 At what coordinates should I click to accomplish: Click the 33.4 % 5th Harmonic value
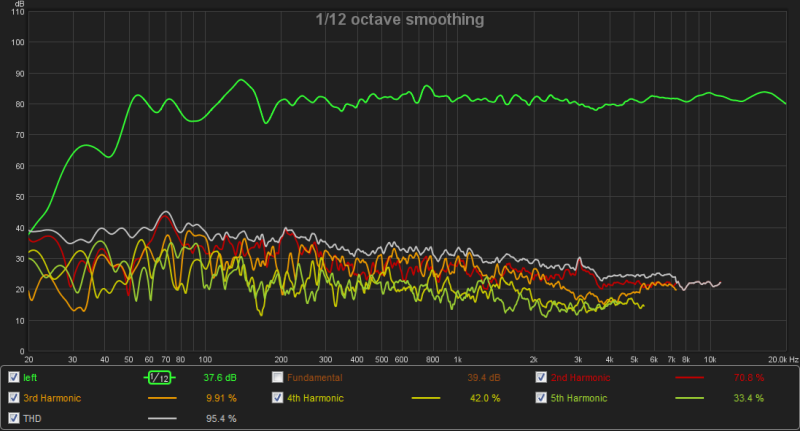(749, 398)
